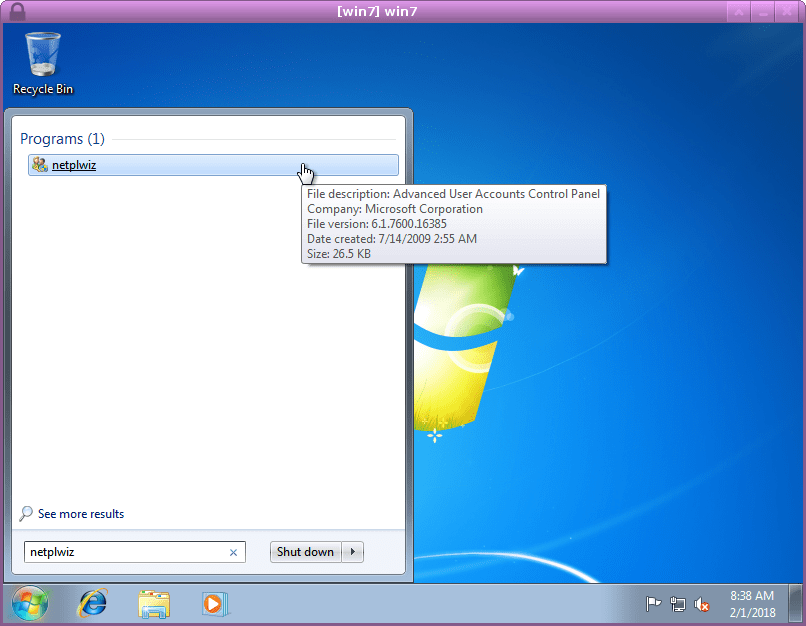The width and height of the screenshot is (806, 626).
Task: Open the clock and date in the tray
Action: pos(751,603)
